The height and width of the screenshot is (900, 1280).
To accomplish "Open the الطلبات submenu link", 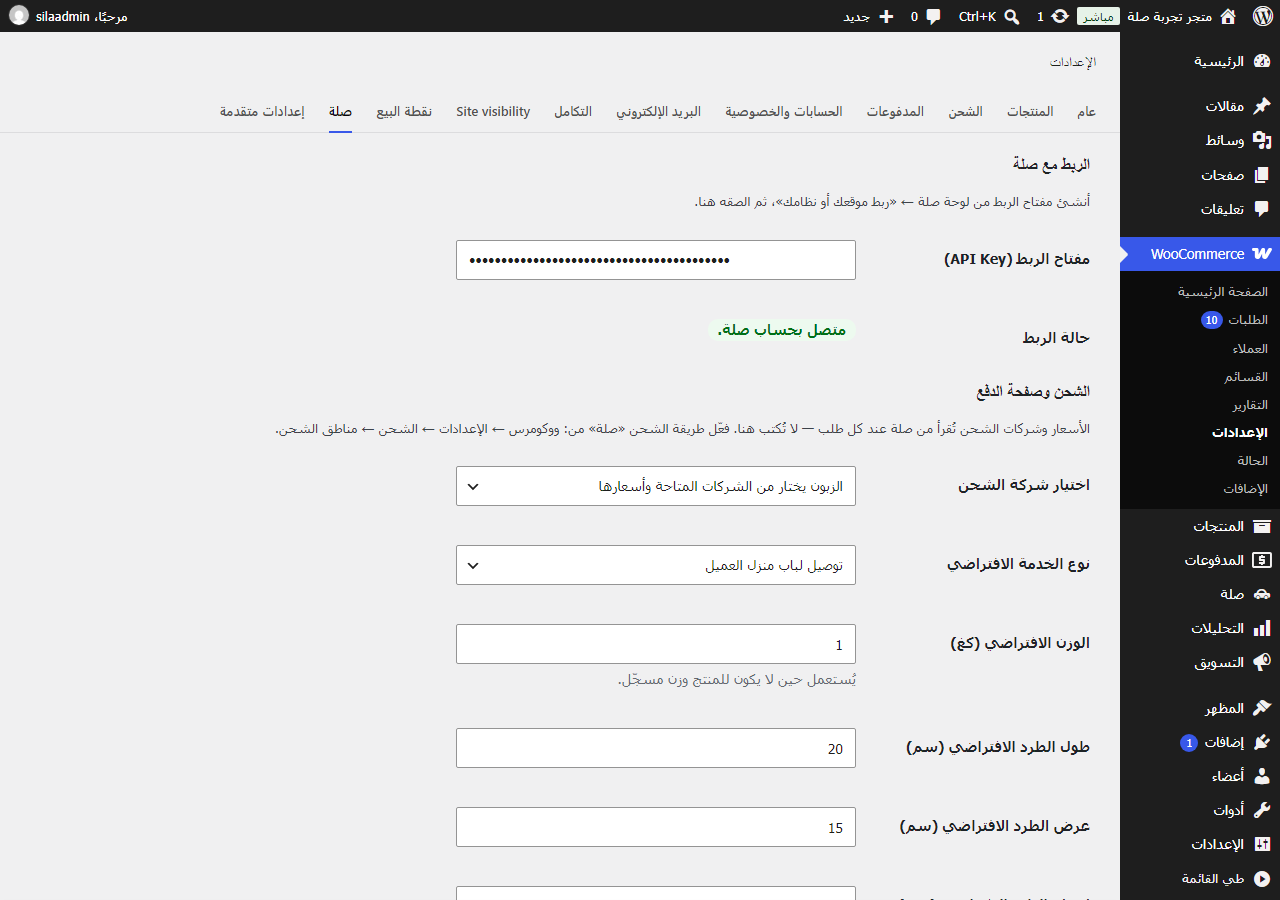I will [x=1248, y=320].
